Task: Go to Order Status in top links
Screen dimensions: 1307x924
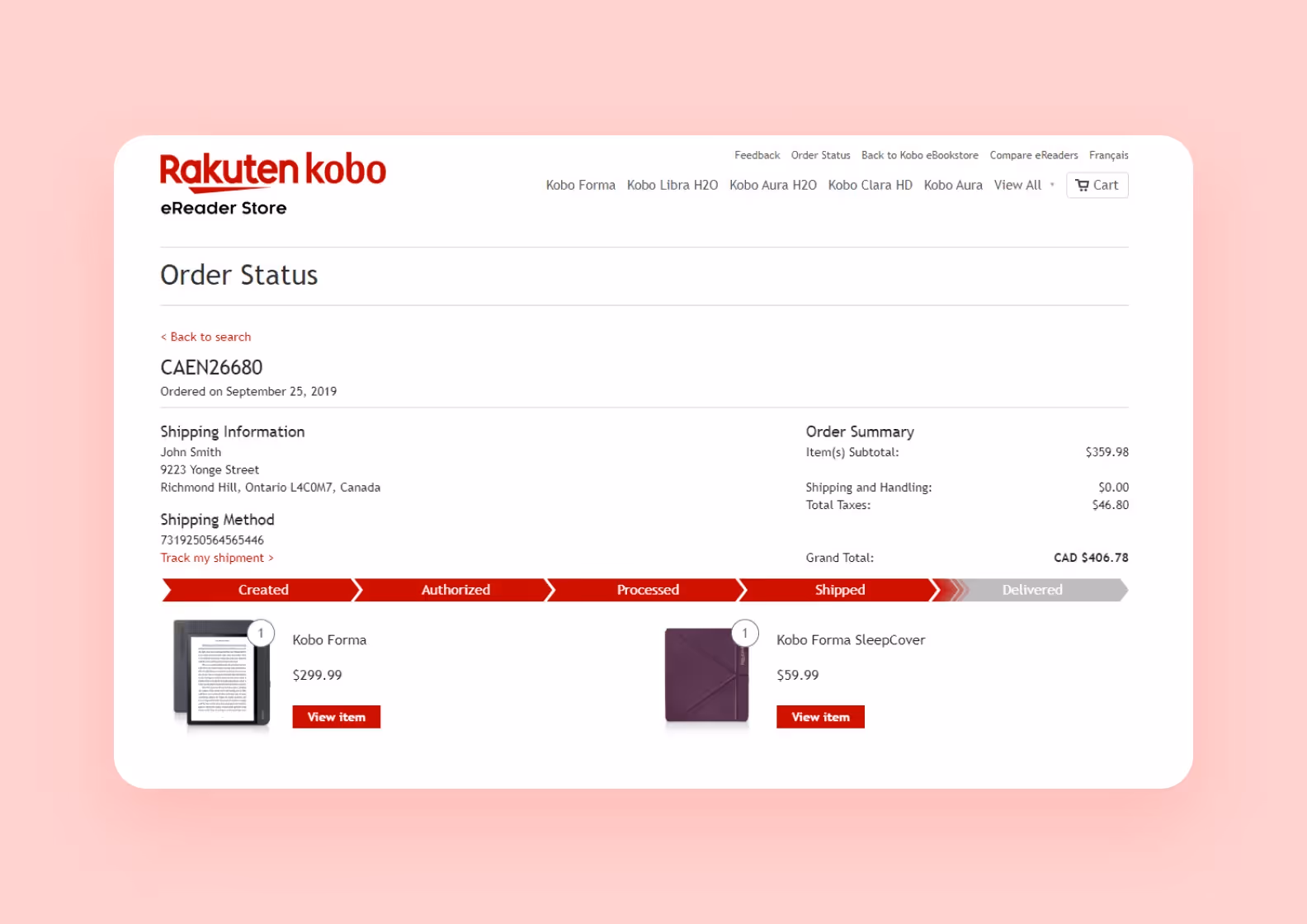Action: [x=820, y=155]
